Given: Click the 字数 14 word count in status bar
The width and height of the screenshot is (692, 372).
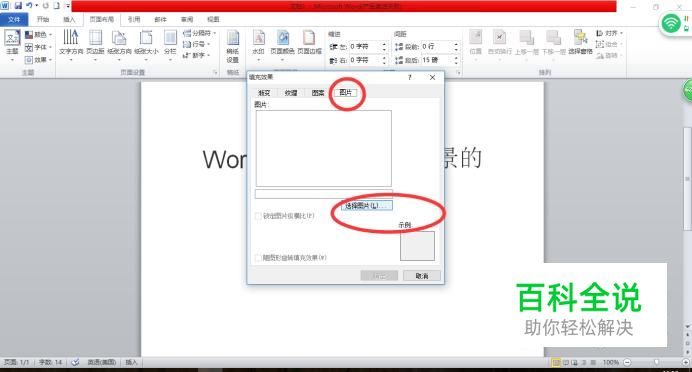Looking at the screenshot, I should point(50,362).
